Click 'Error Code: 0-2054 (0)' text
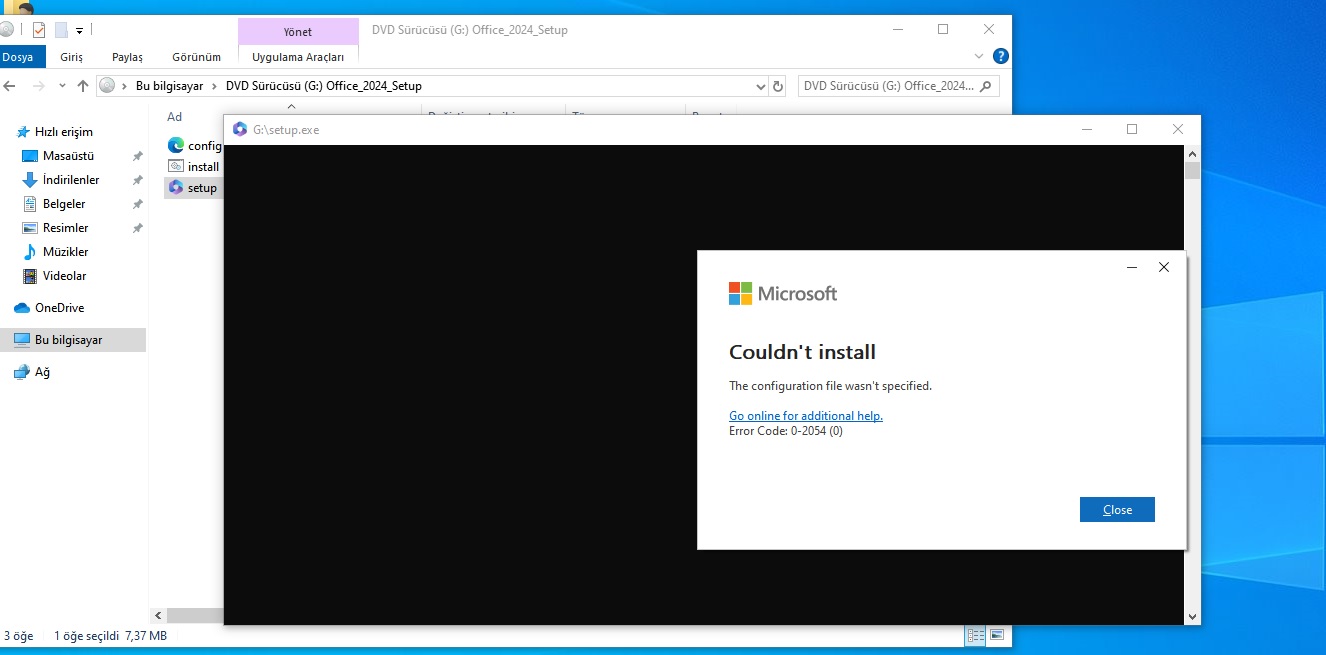This screenshot has height=655, width=1326. click(786, 431)
